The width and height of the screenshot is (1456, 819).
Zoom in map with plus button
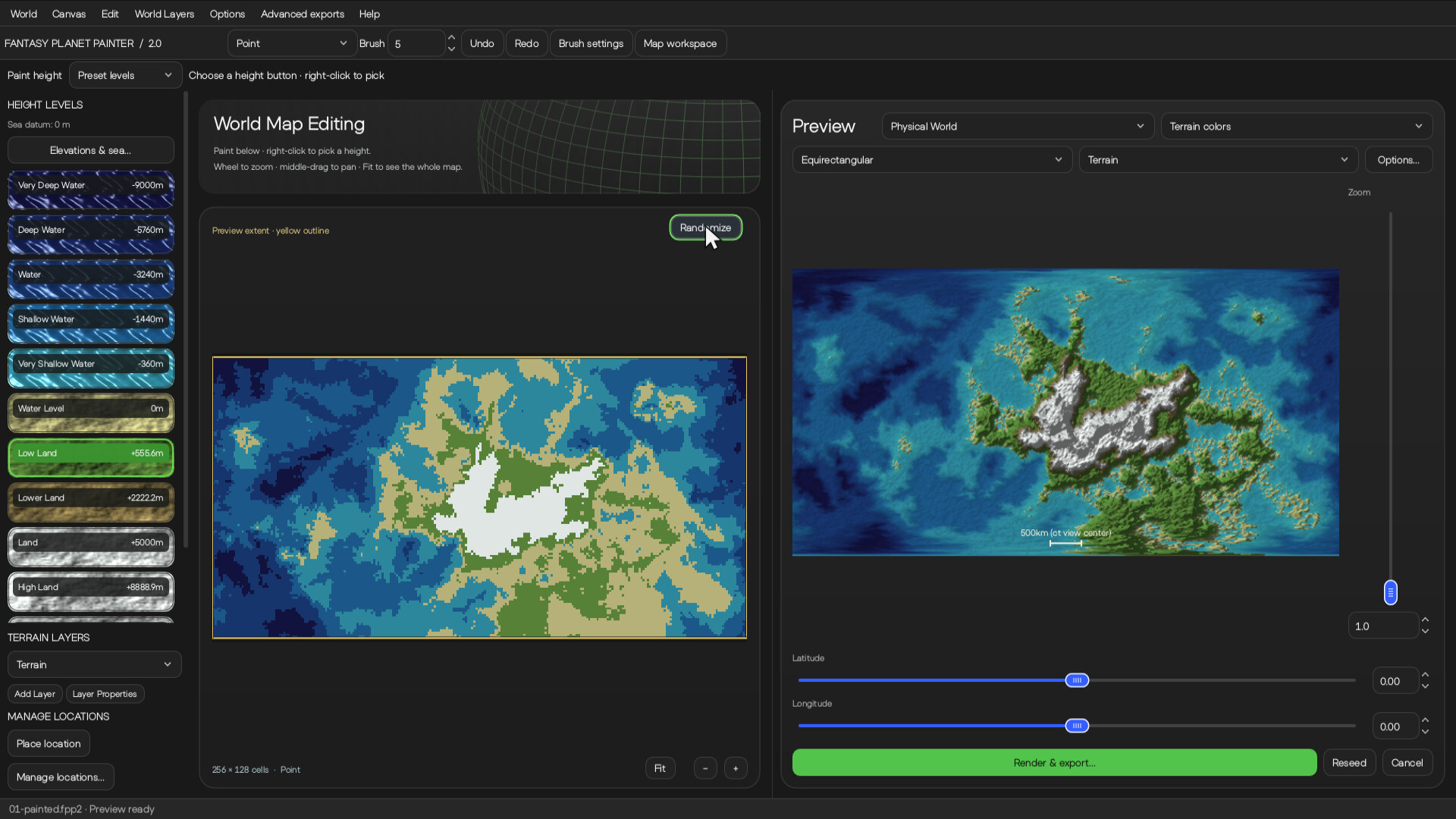point(736,768)
